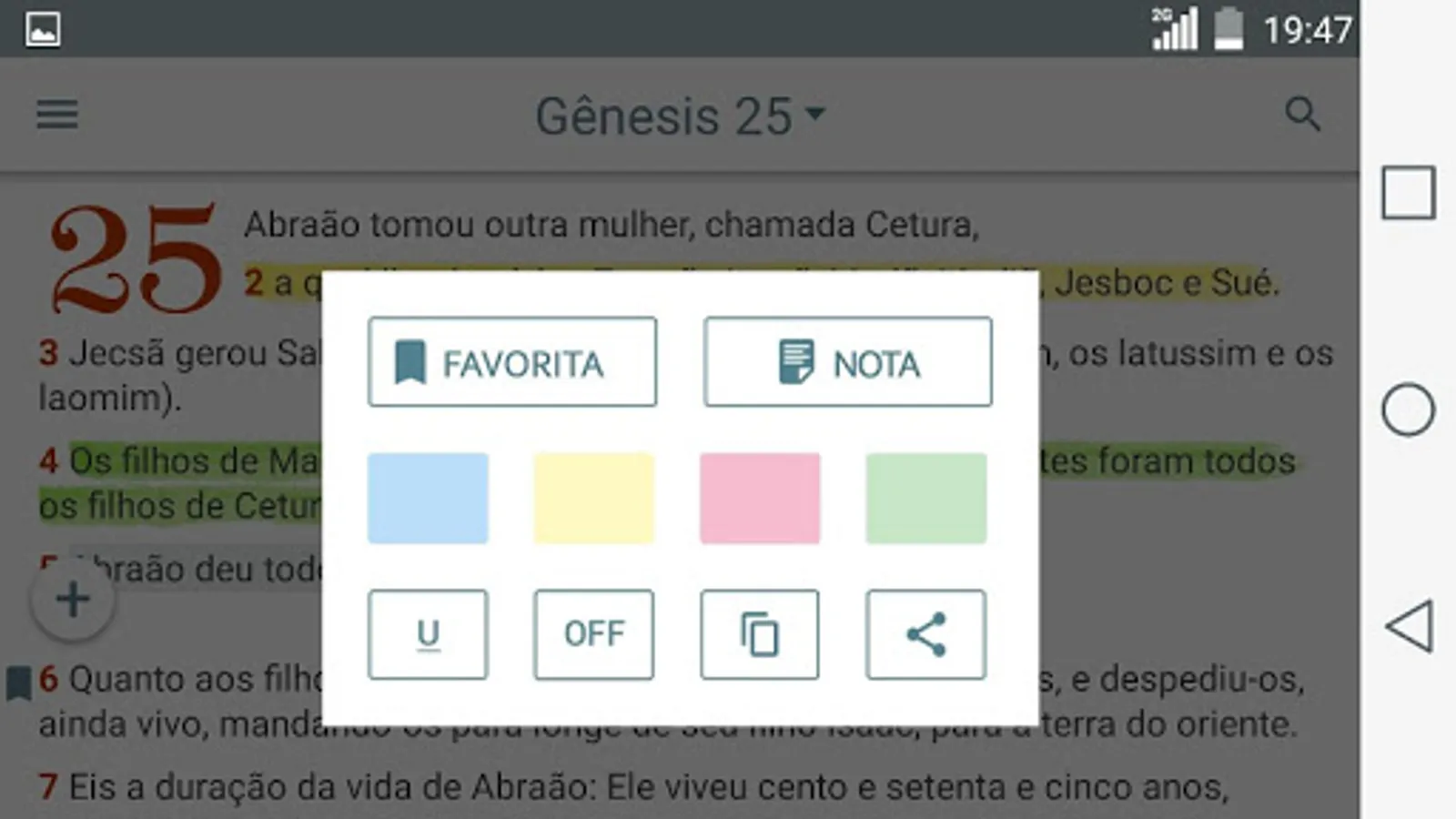
Task: Click the share verse icon
Action: [x=925, y=634]
